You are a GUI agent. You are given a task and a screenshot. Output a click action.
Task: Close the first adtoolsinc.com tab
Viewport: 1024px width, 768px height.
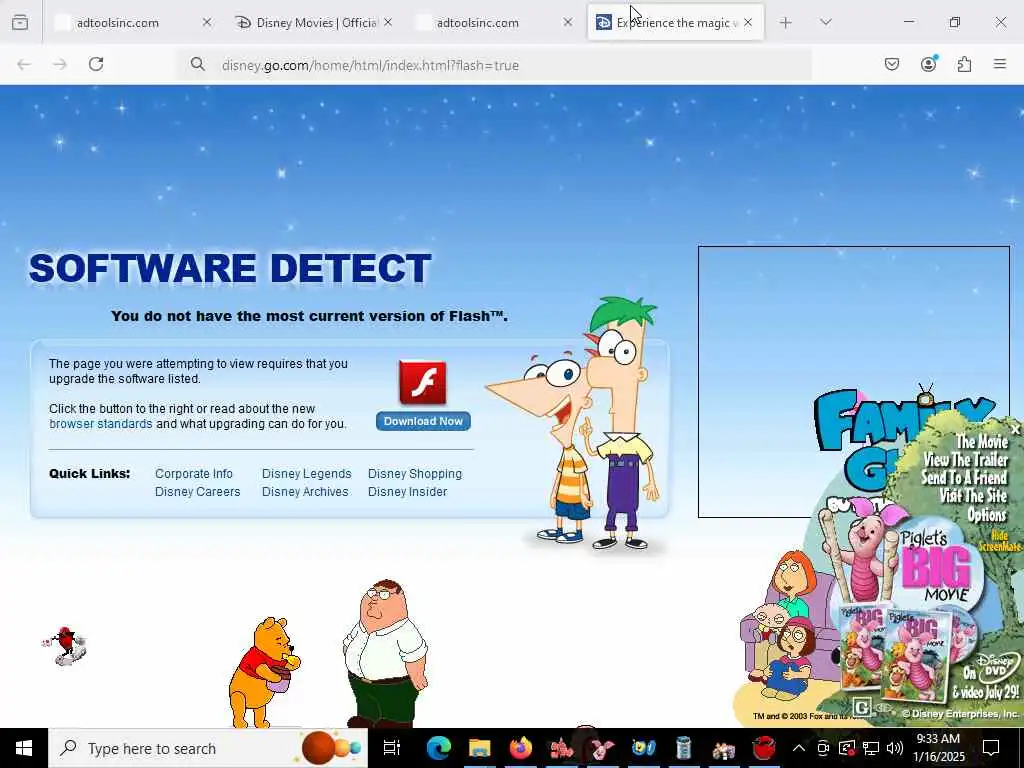(207, 22)
